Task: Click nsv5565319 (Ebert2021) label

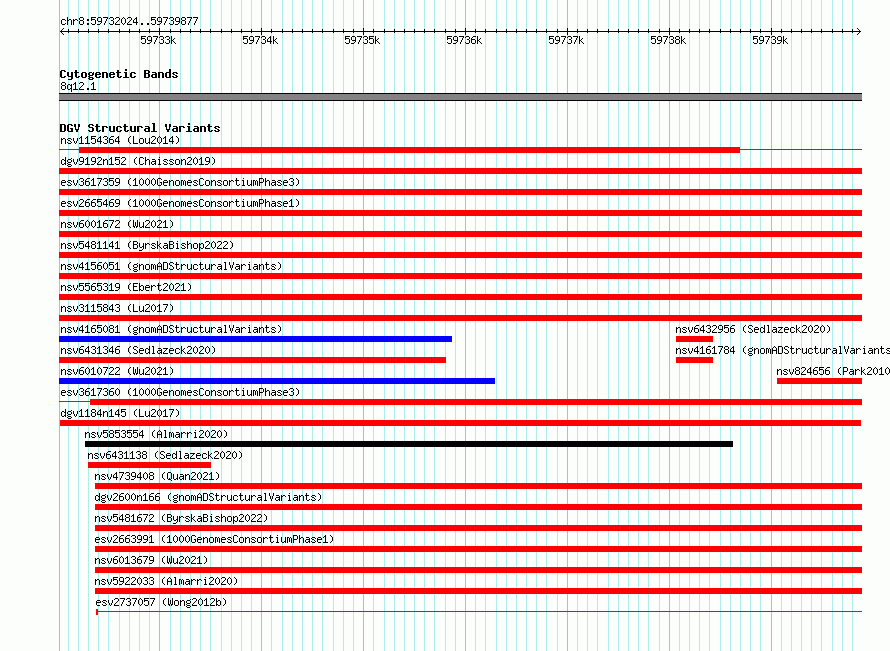Action: point(126,287)
